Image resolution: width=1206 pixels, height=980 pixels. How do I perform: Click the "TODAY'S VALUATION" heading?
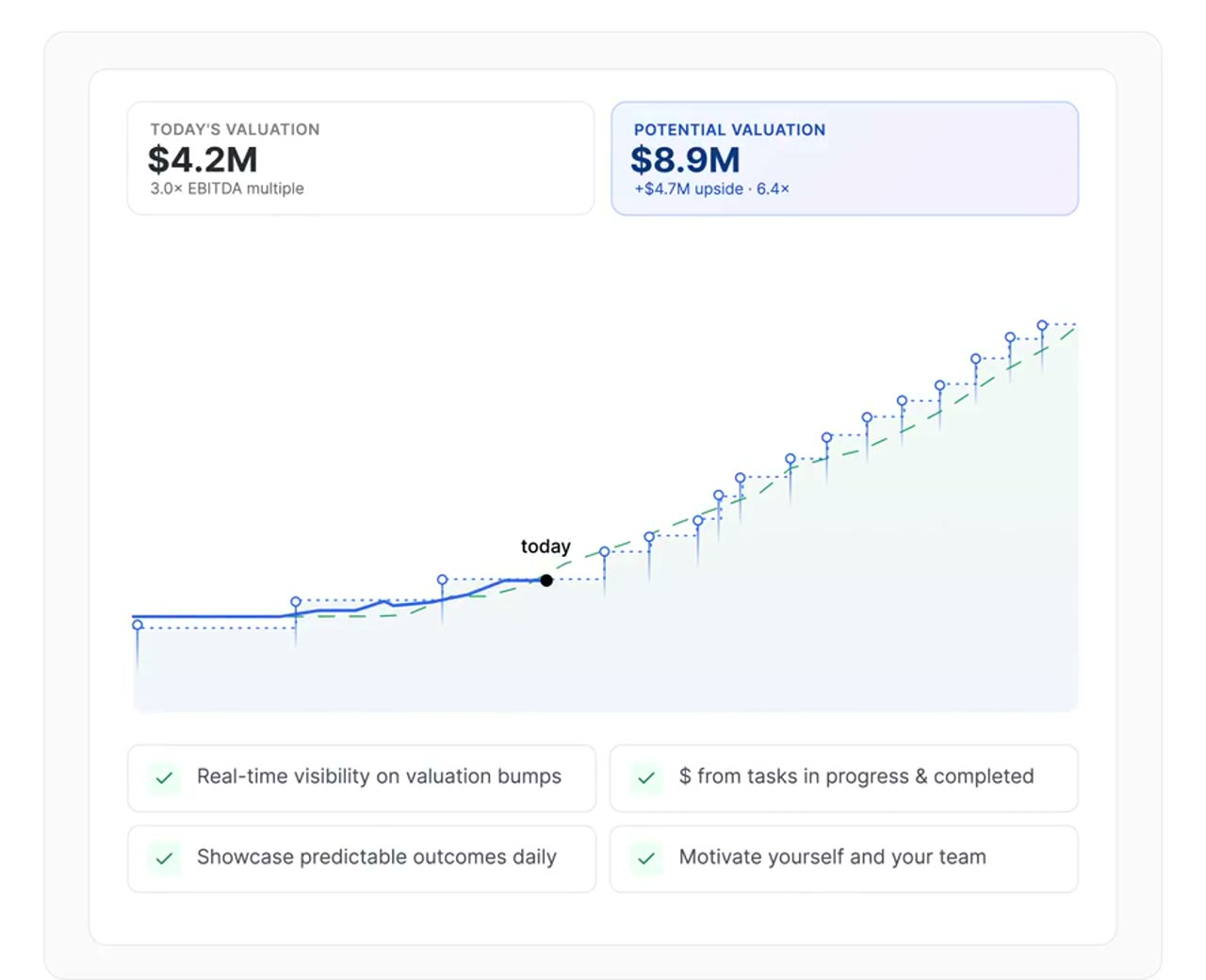[235, 129]
